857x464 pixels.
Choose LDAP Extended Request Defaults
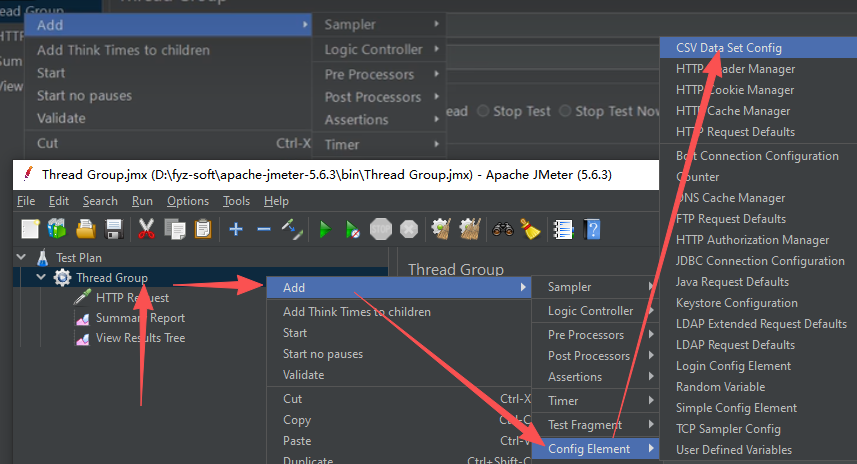tap(758, 324)
